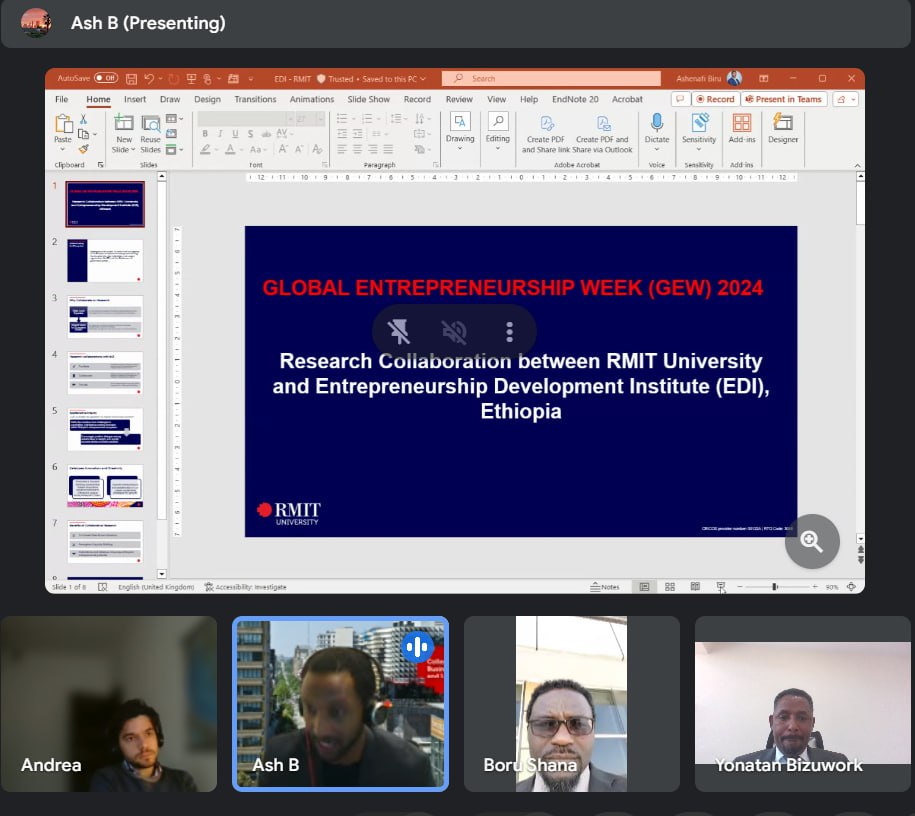915x816 pixels.
Task: Click the Ash B participant video tile
Action: click(x=340, y=704)
